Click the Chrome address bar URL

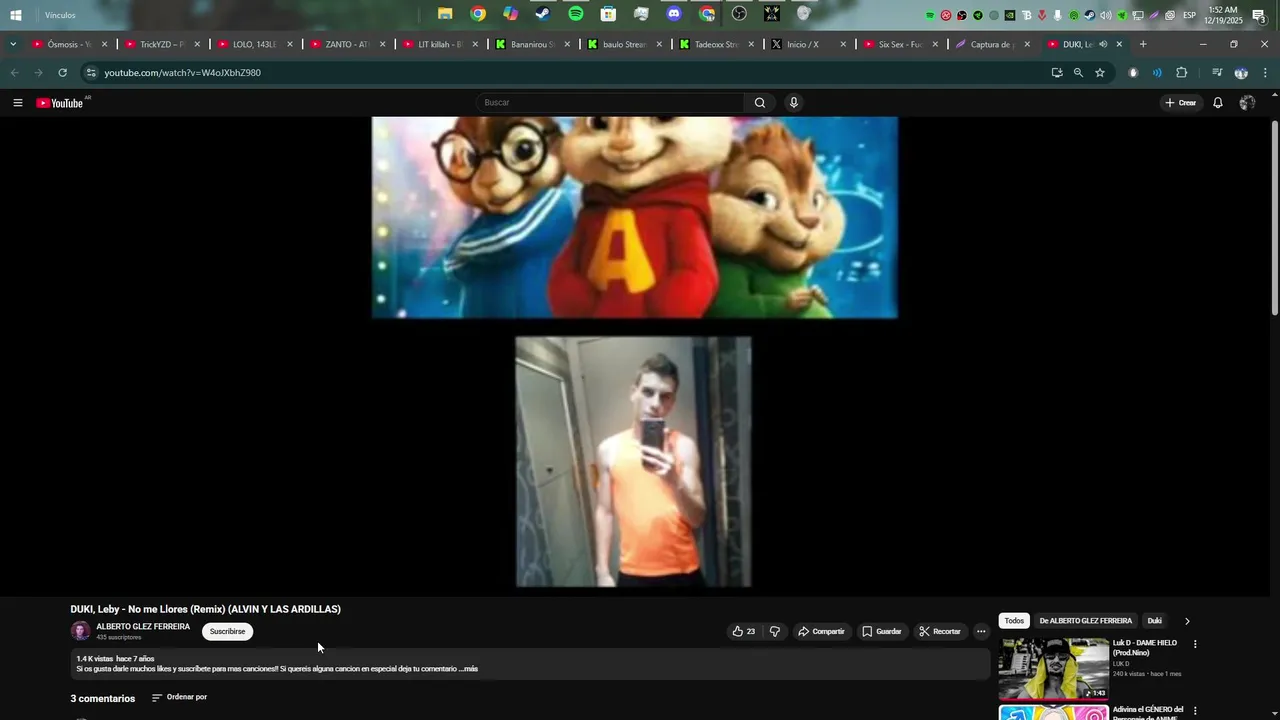coord(183,73)
